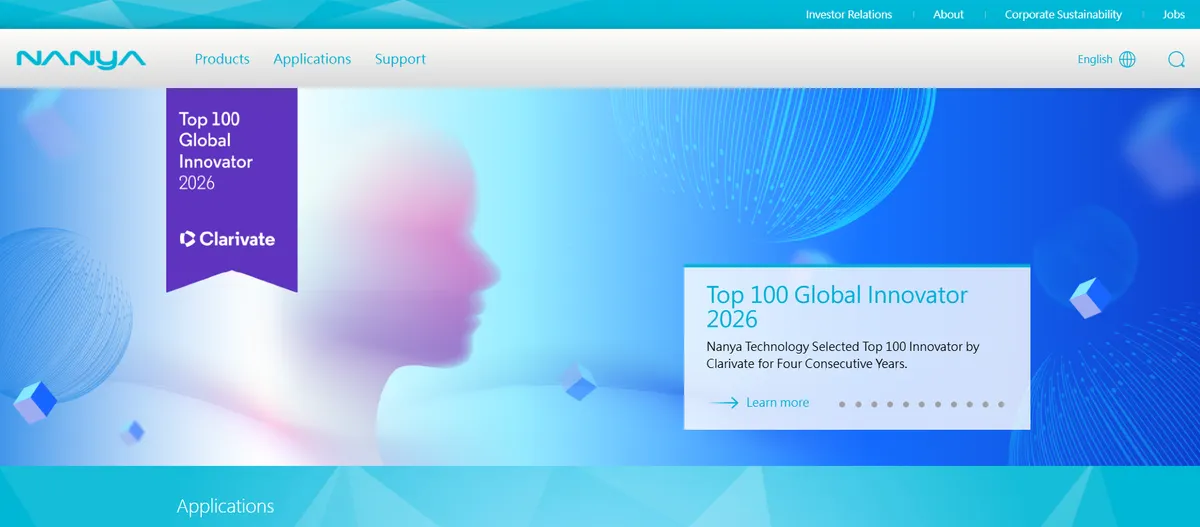The image size is (1200, 527).
Task: Follow the Learn more link
Action: click(x=777, y=403)
